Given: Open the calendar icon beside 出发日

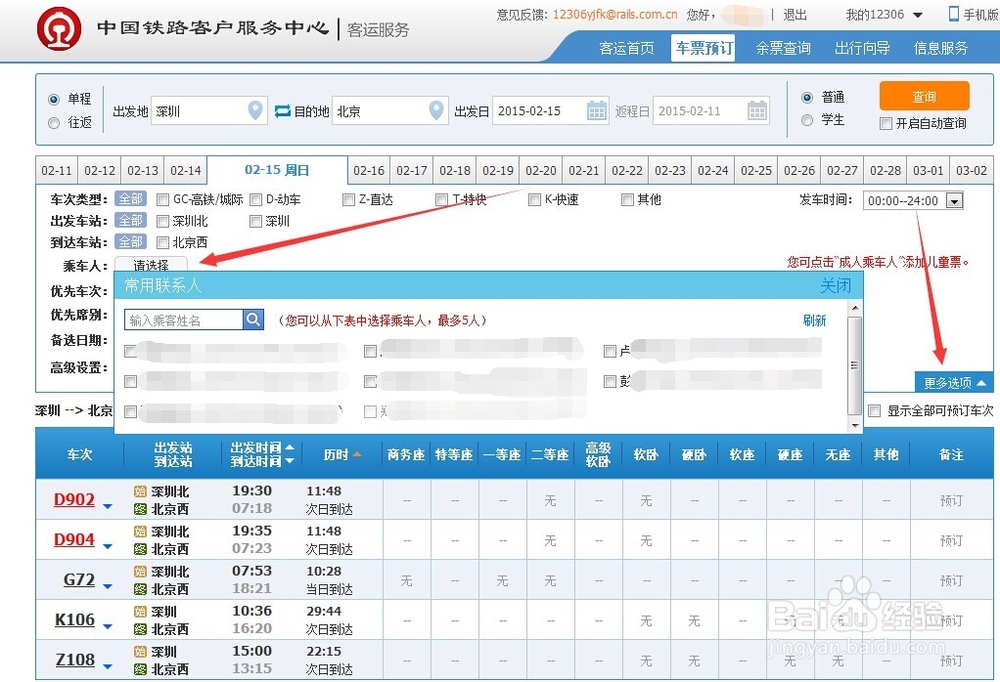Looking at the screenshot, I should 596,111.
